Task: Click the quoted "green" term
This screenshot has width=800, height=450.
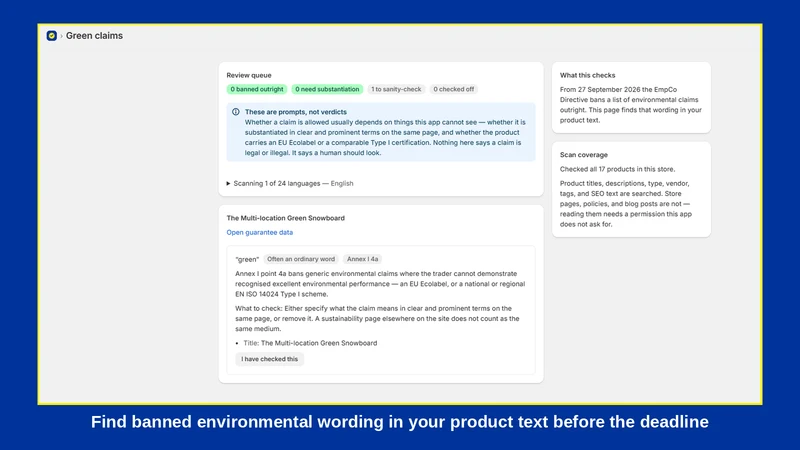Action: coord(247,259)
